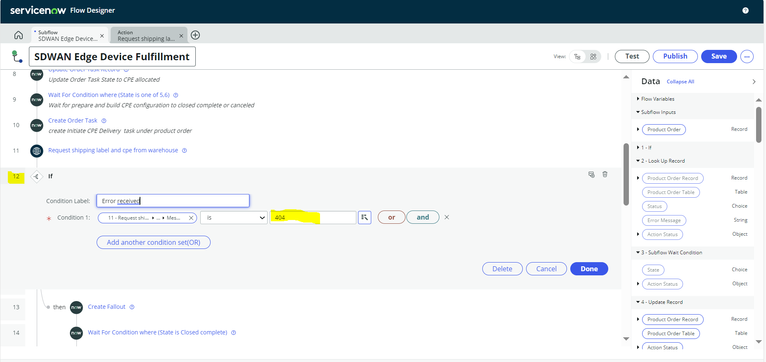This screenshot has height=362, width=766.
Task: Click the Condition Label input field
Action: (173, 201)
